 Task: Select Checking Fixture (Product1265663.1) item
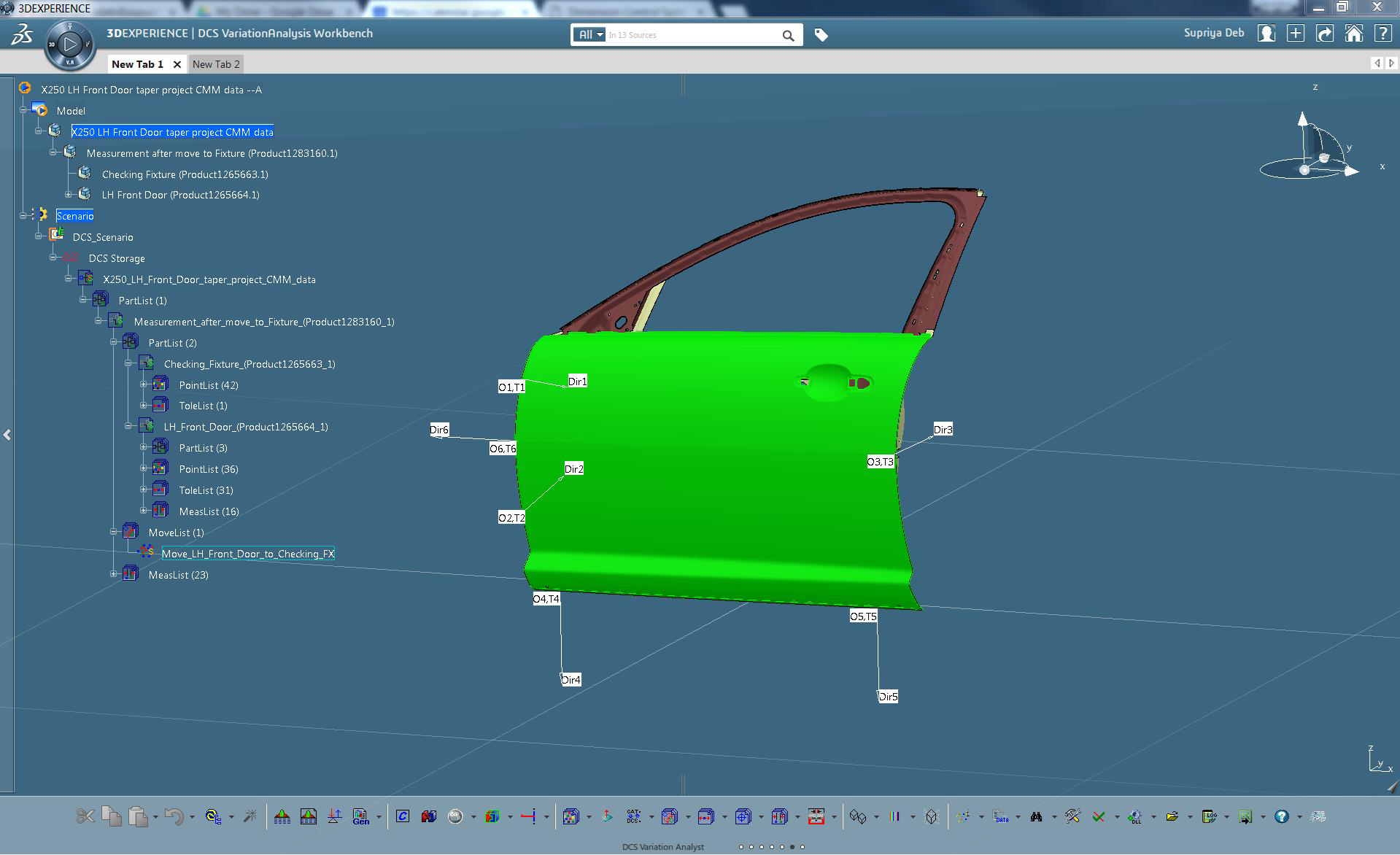coord(185,174)
